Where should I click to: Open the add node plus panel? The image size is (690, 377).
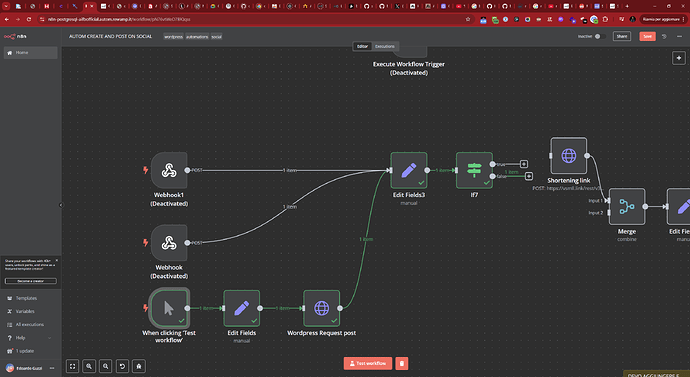click(679, 58)
